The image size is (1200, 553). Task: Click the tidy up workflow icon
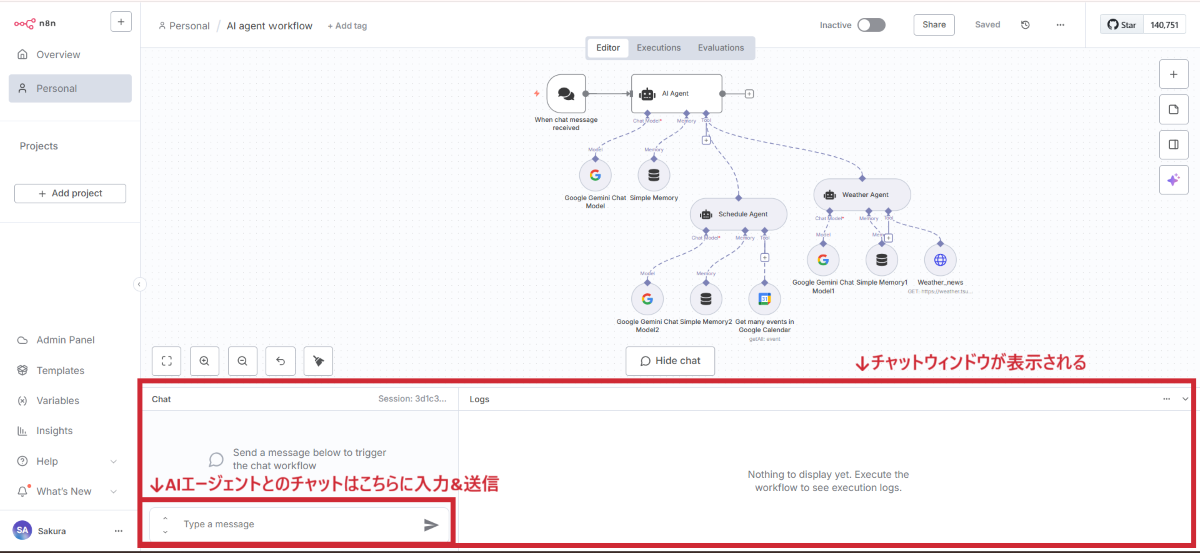318,361
